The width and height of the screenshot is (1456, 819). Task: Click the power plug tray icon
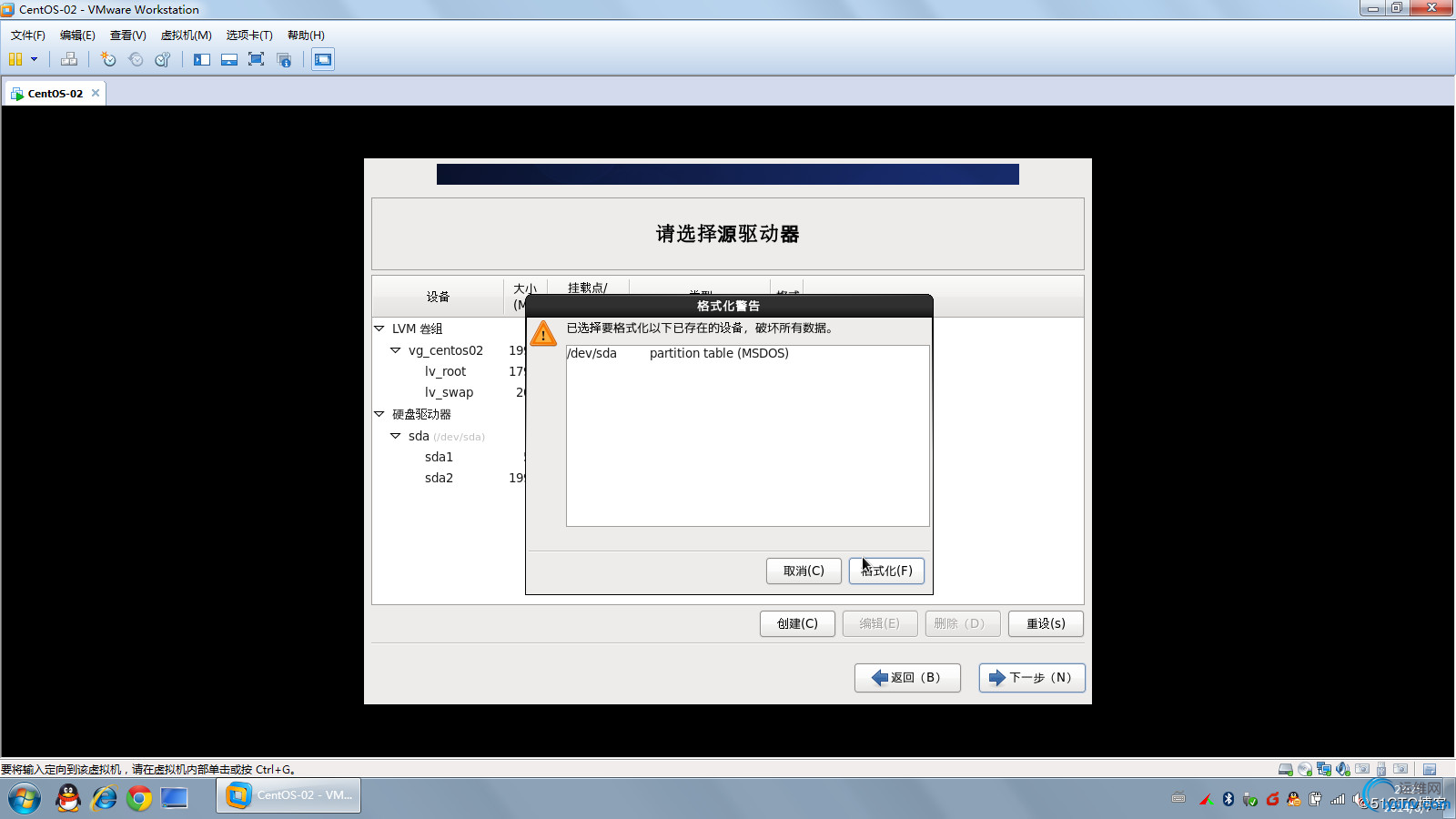tap(1315, 799)
